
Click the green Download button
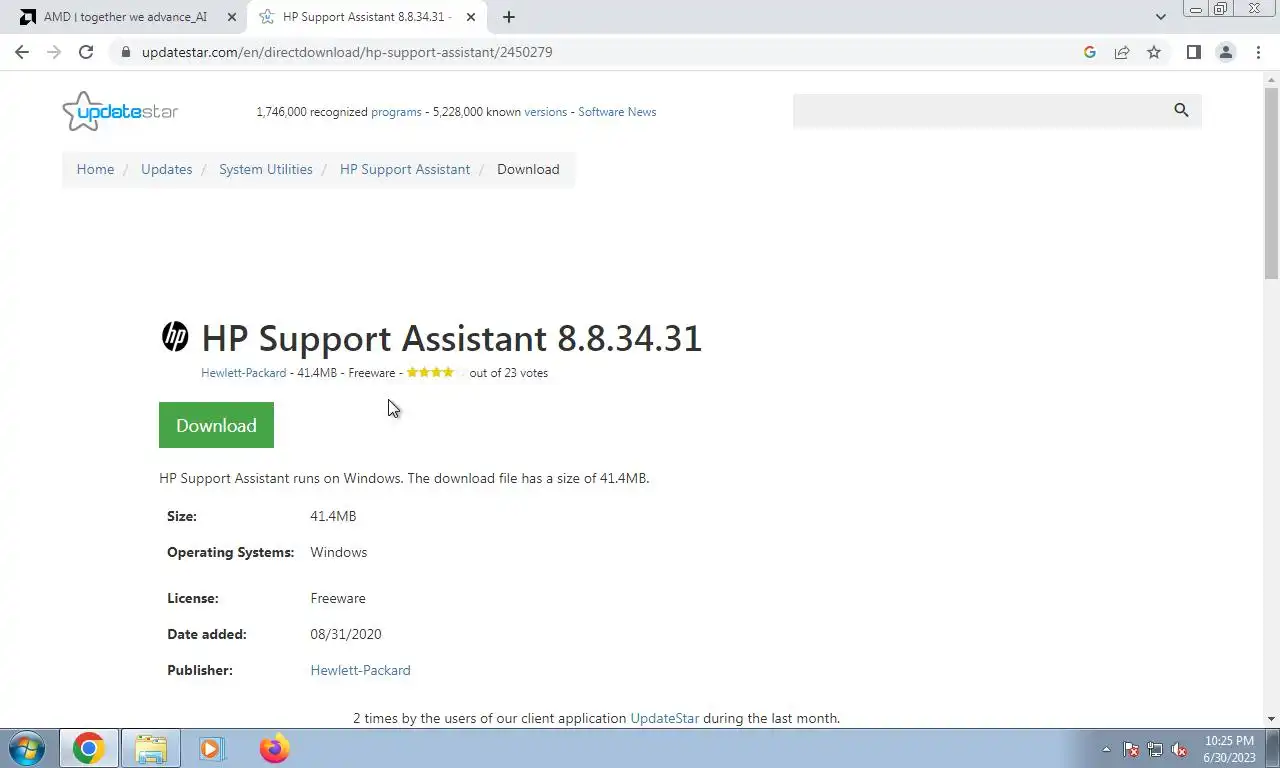(x=216, y=425)
